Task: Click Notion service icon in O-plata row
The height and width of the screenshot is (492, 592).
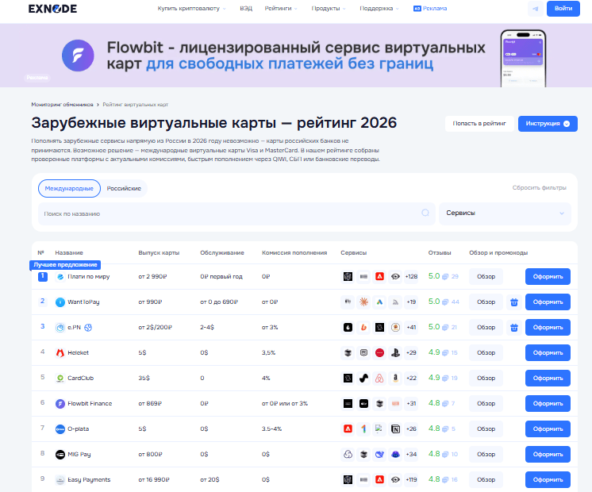Action: [395, 429]
